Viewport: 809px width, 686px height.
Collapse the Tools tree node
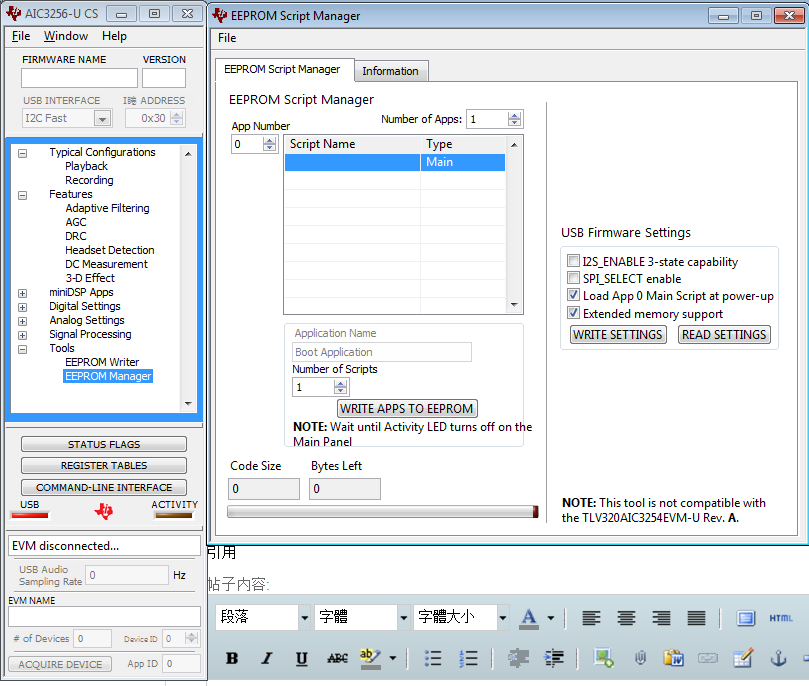(22, 349)
